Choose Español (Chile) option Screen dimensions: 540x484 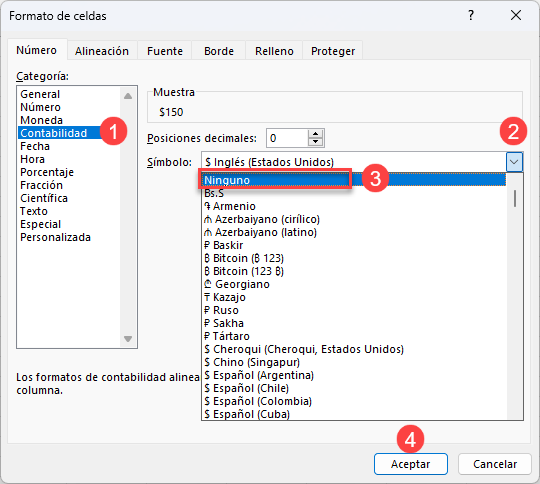click(x=354, y=388)
